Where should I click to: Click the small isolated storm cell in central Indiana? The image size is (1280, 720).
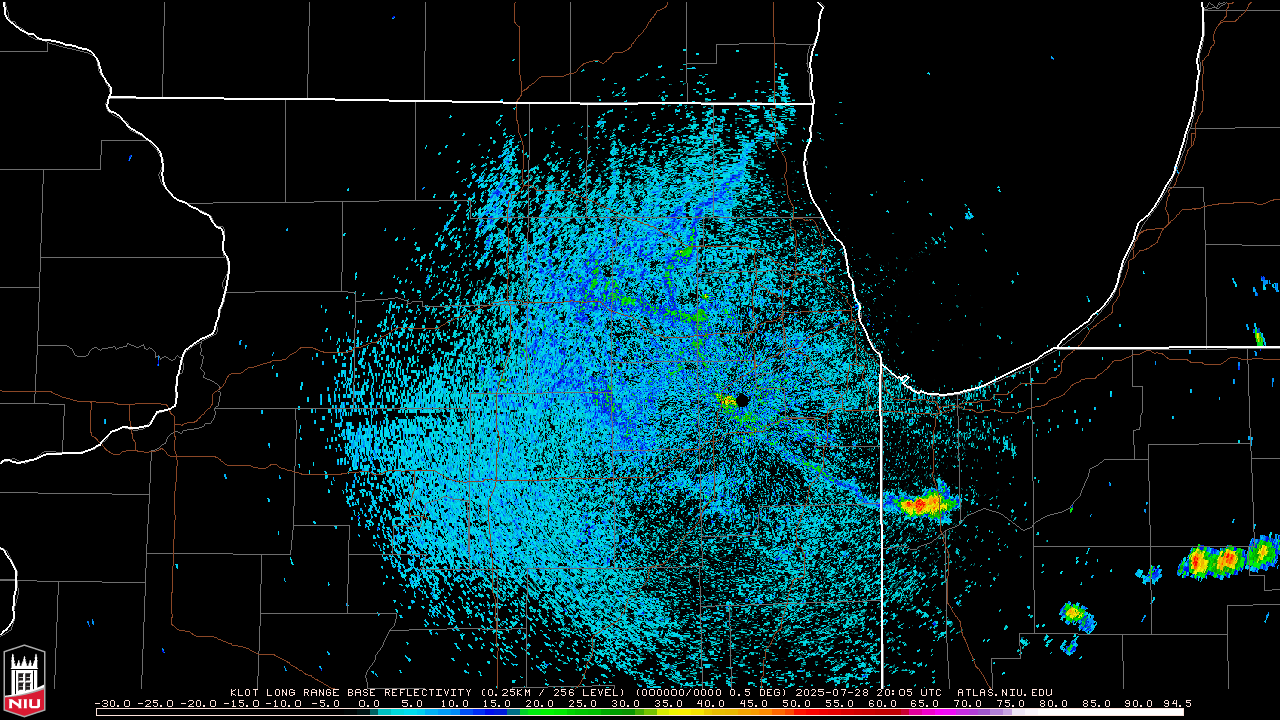1076,614
